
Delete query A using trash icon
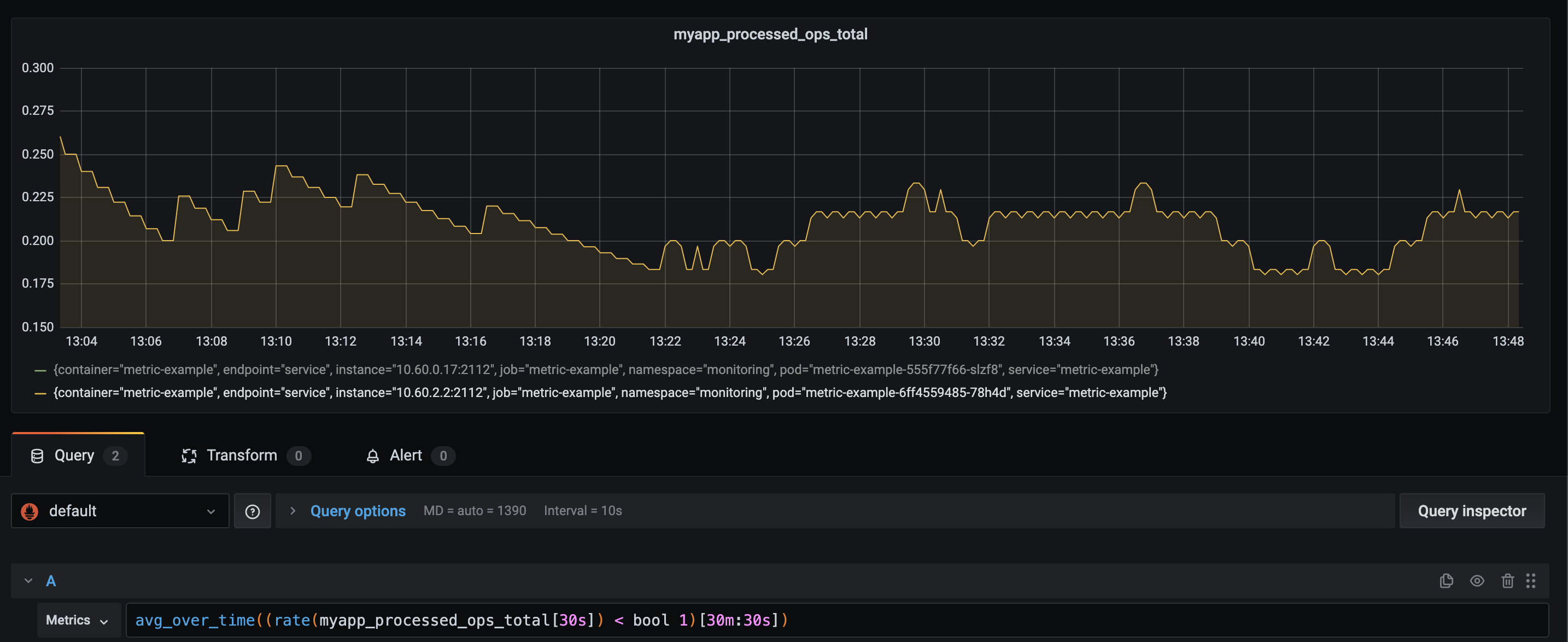pyautogui.click(x=1507, y=581)
